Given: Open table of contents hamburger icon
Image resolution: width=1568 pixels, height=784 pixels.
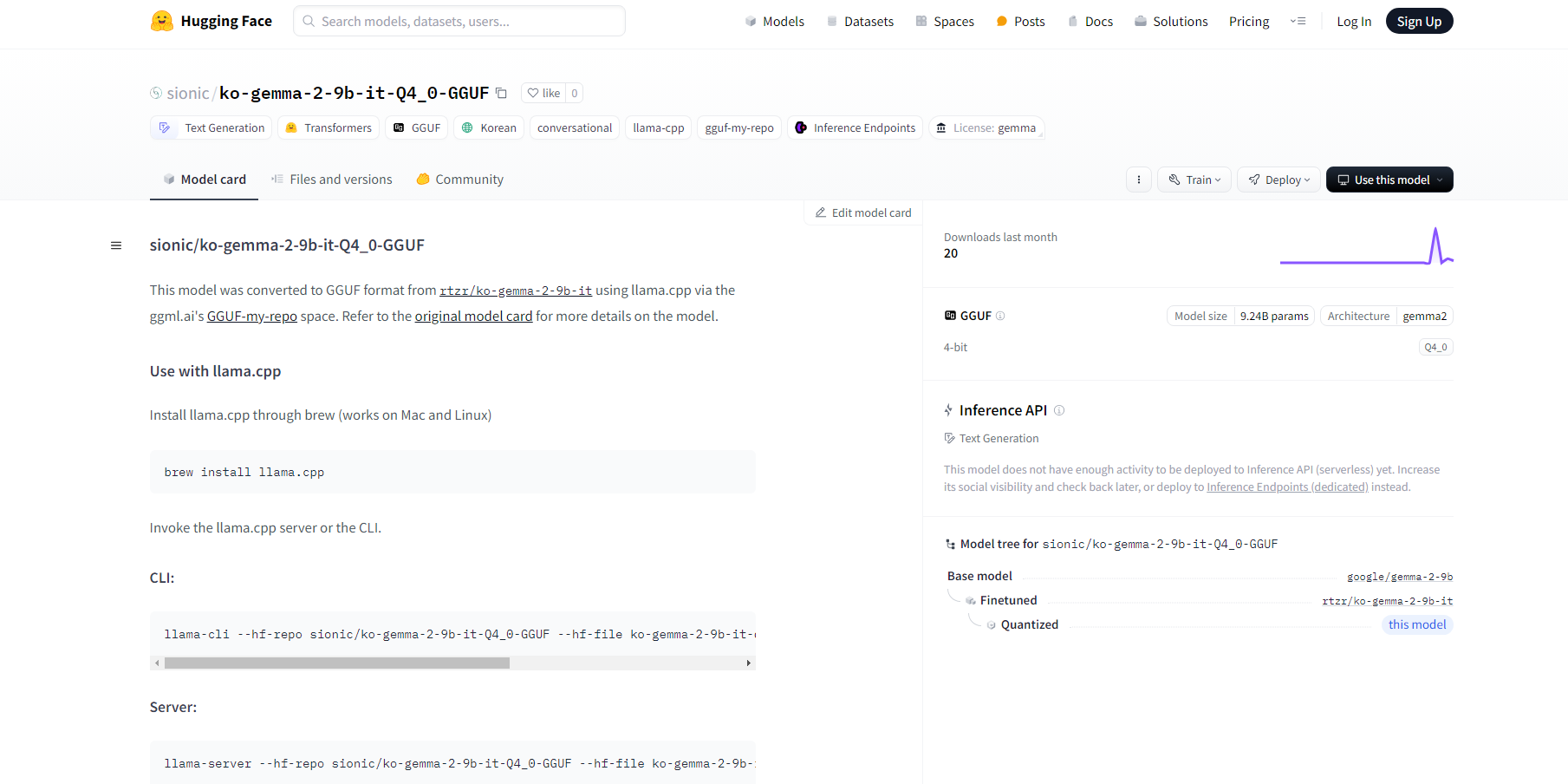Looking at the screenshot, I should coord(116,245).
